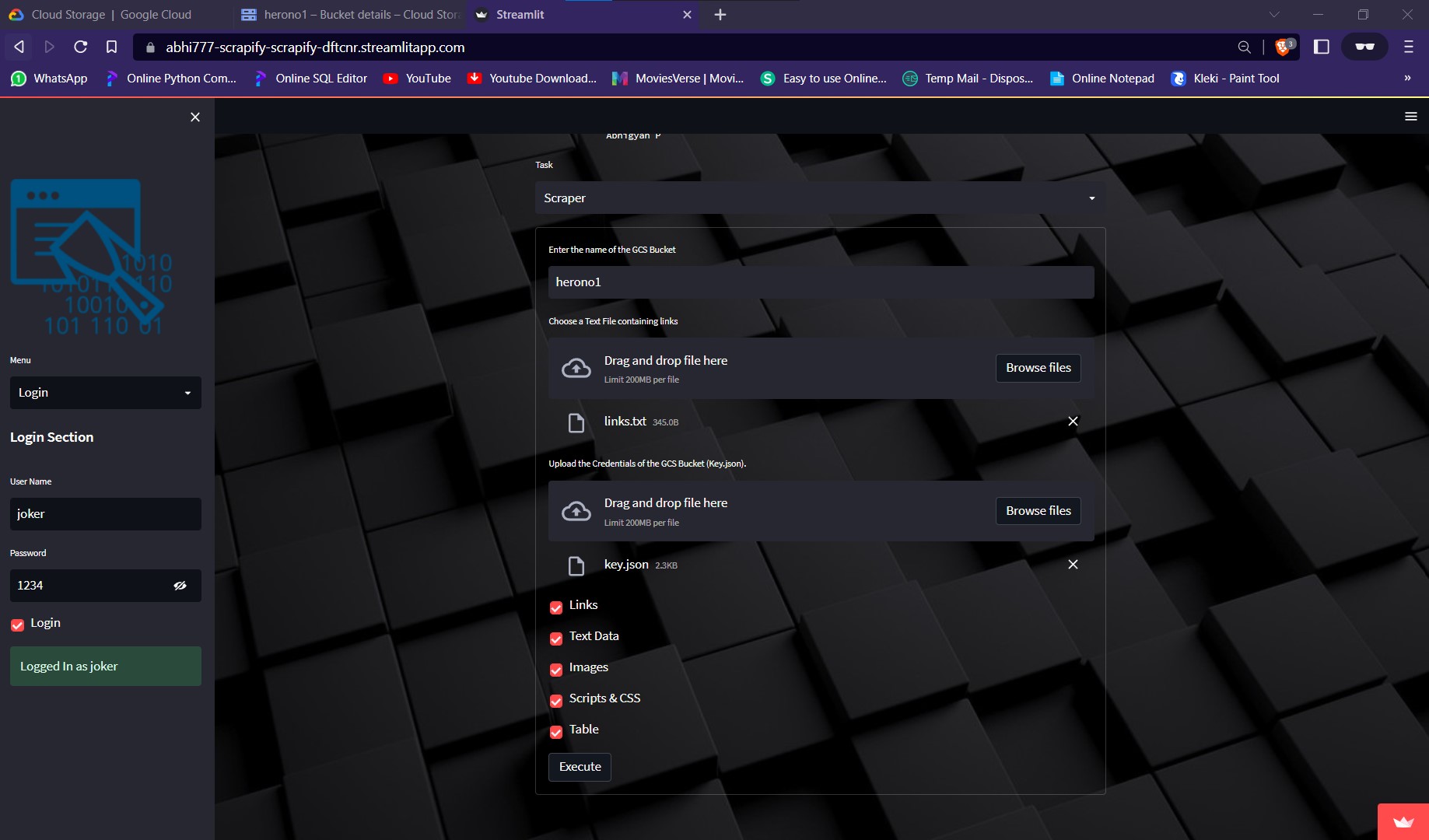Image resolution: width=1429 pixels, height=840 pixels.
Task: Click the User Name field containing joker
Action: 106,514
